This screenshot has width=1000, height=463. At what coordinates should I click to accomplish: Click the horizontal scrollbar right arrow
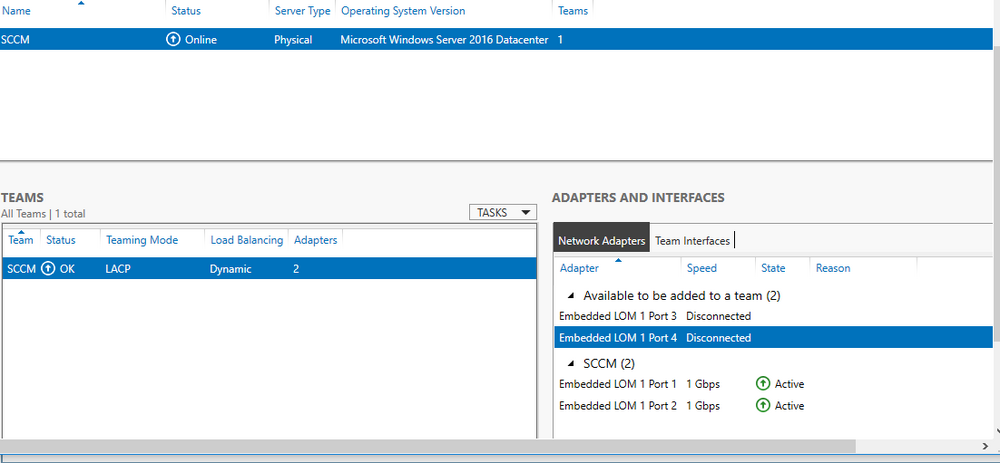tap(985, 445)
